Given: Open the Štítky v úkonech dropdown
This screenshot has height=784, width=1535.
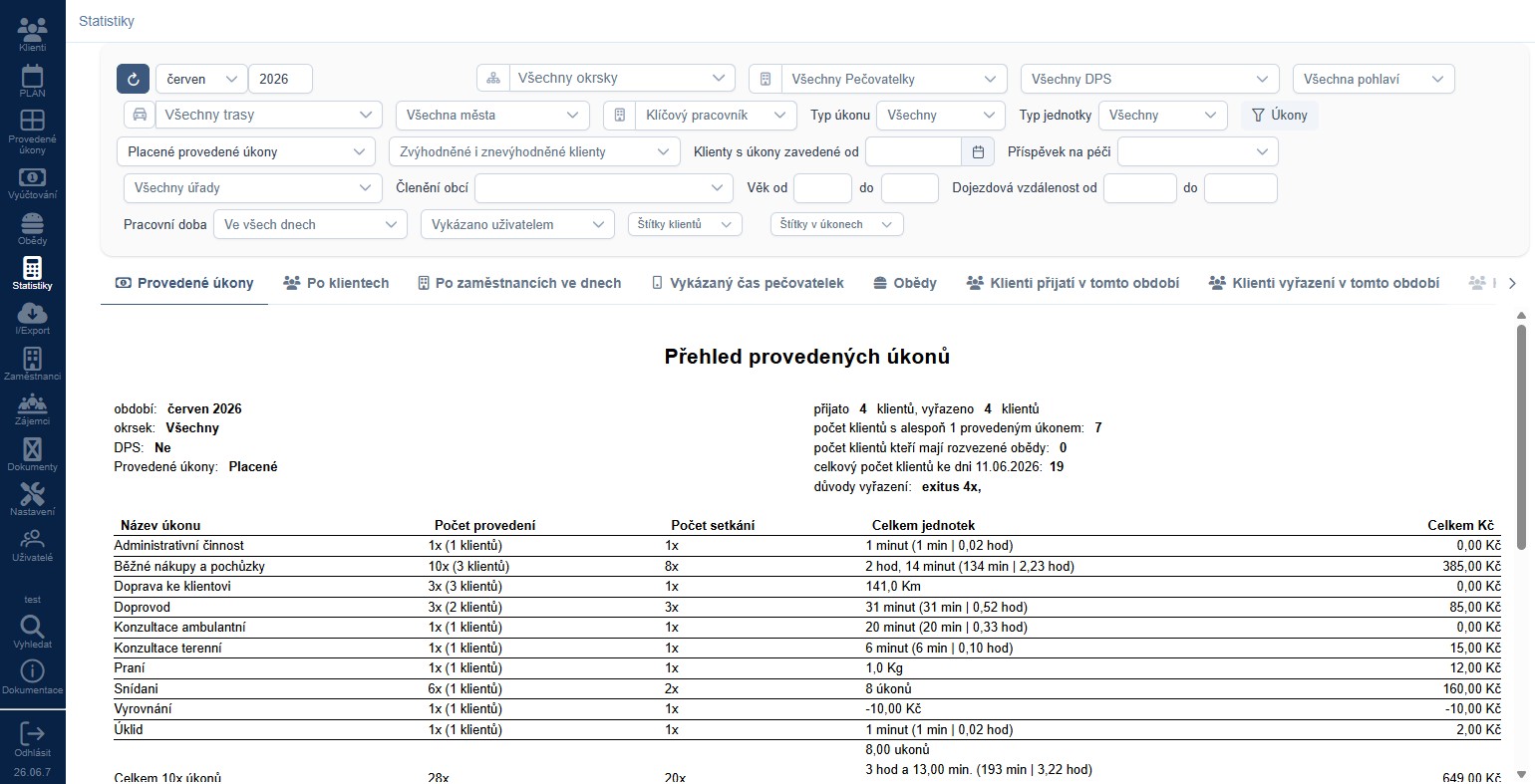Looking at the screenshot, I should click(x=837, y=224).
